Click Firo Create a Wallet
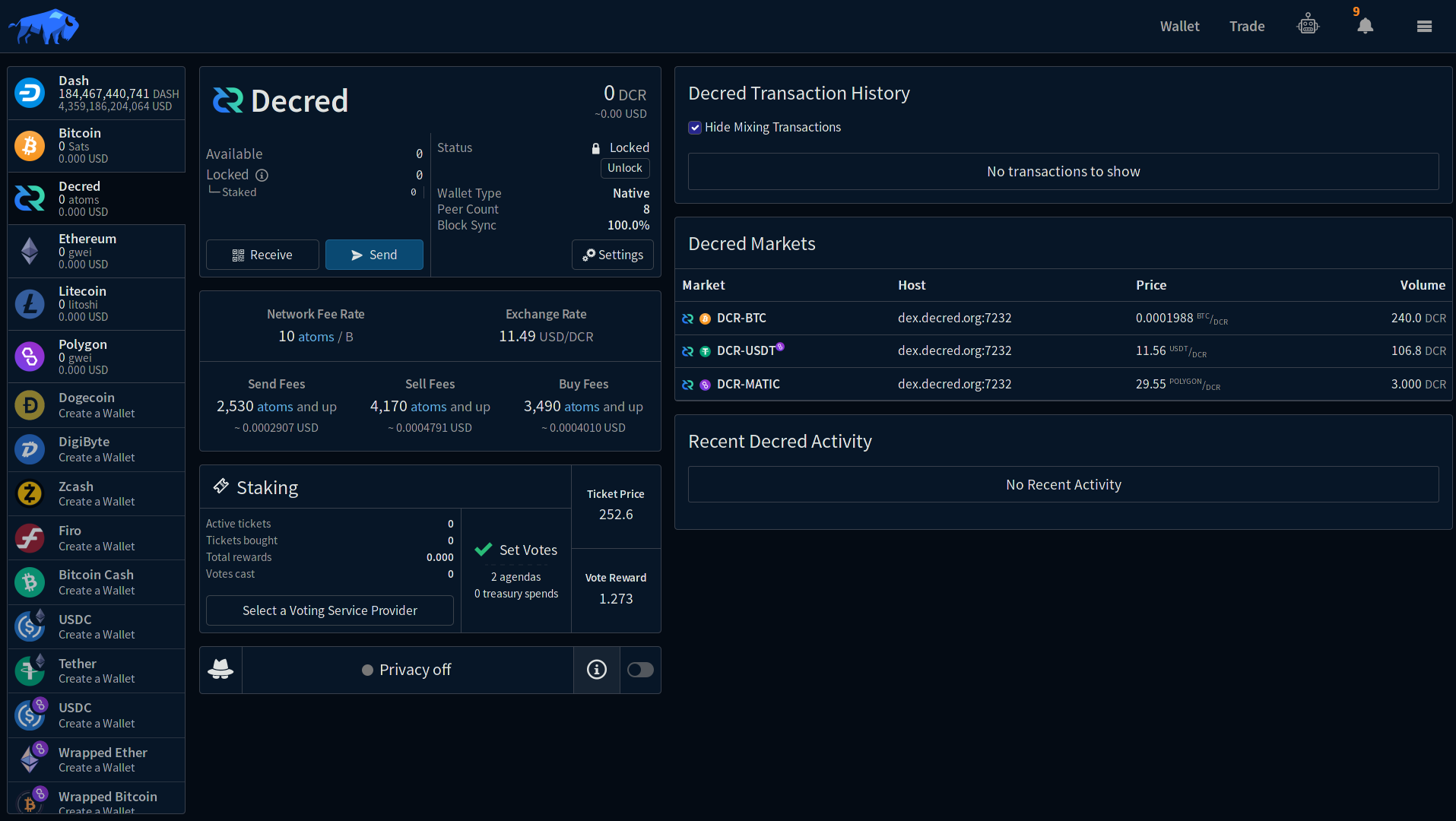The image size is (1456, 821). 97,547
